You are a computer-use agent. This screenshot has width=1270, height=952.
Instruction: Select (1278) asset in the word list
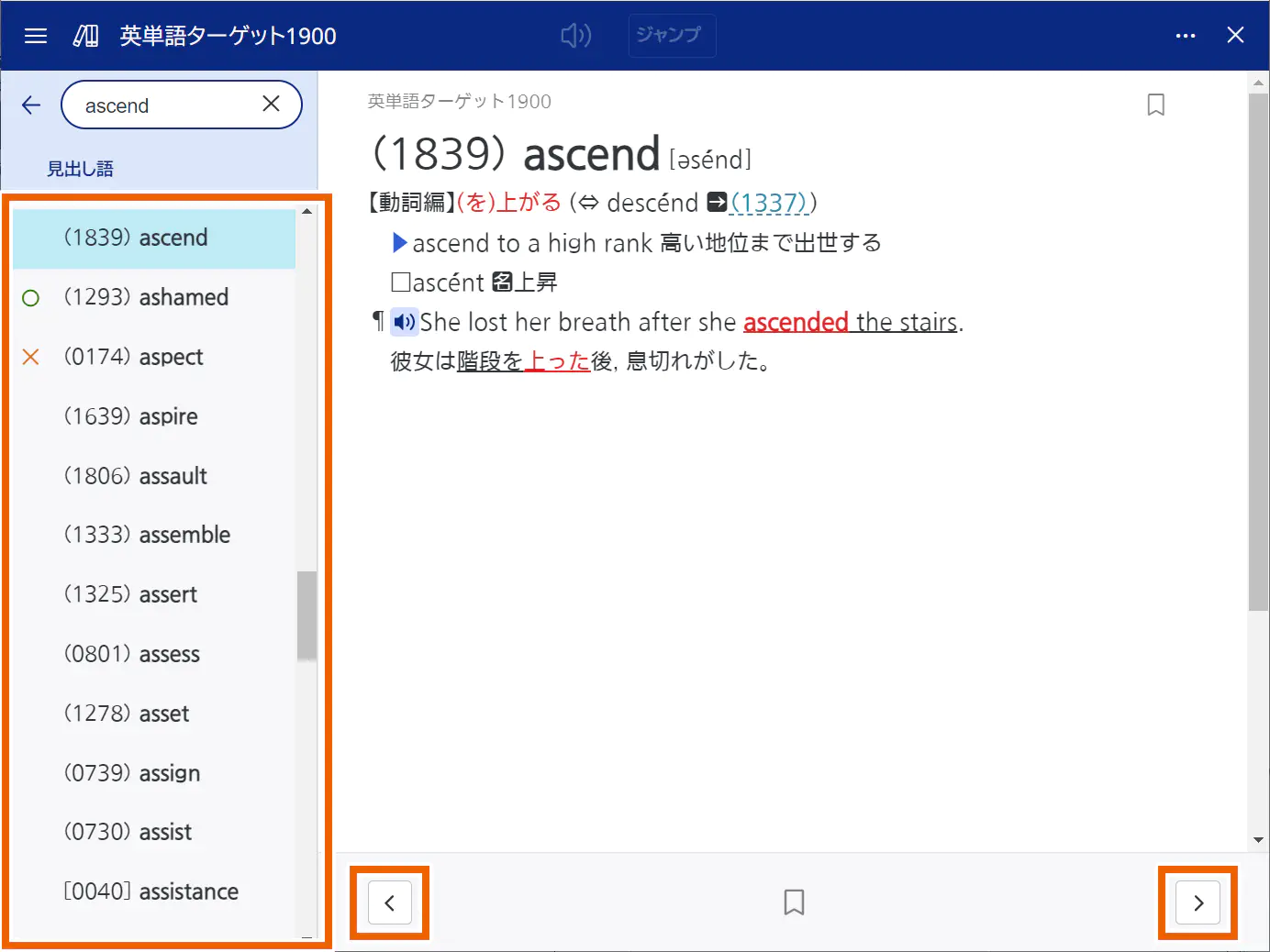tap(154, 714)
